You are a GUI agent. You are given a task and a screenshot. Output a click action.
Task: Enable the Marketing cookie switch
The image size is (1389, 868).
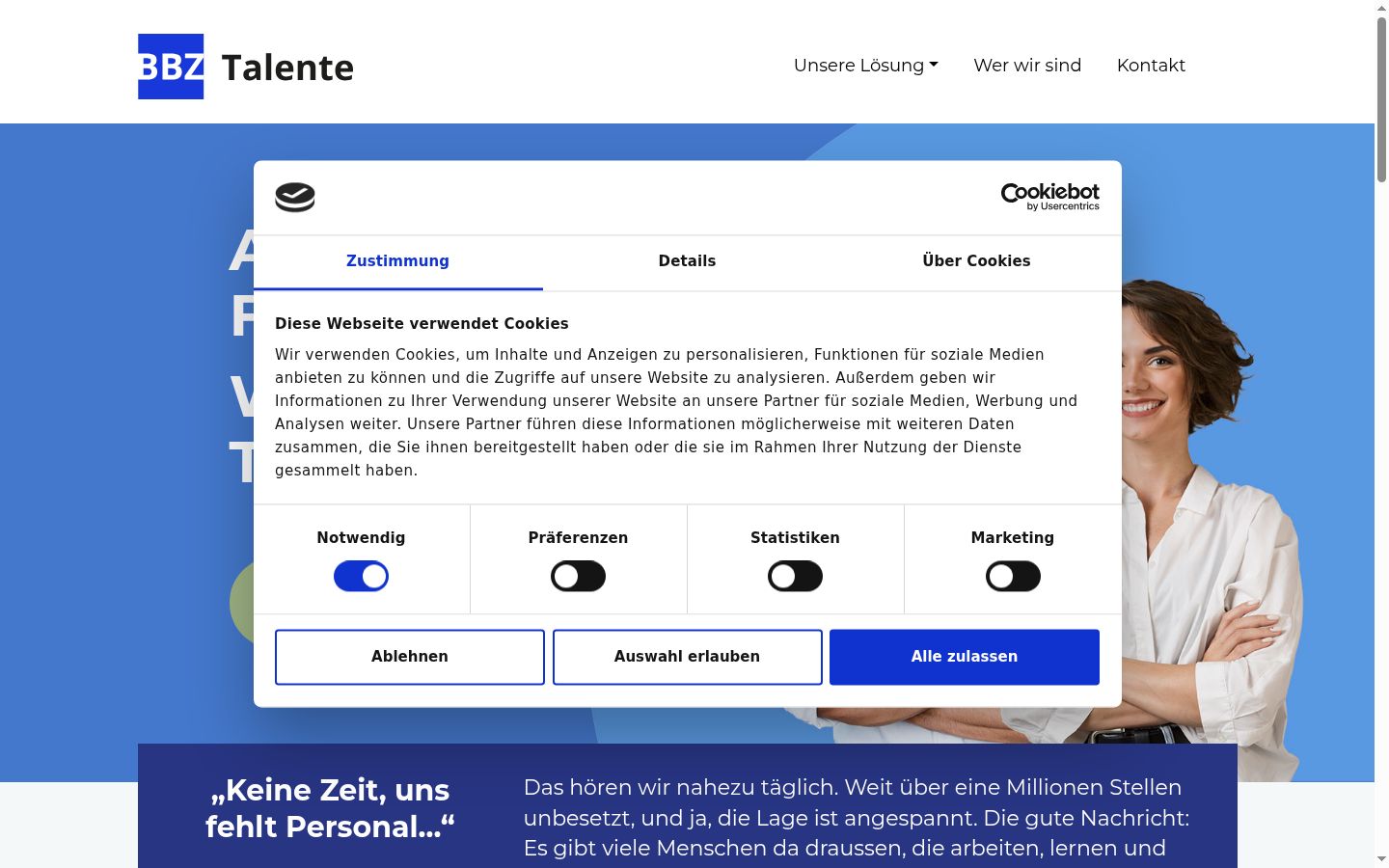(1013, 577)
